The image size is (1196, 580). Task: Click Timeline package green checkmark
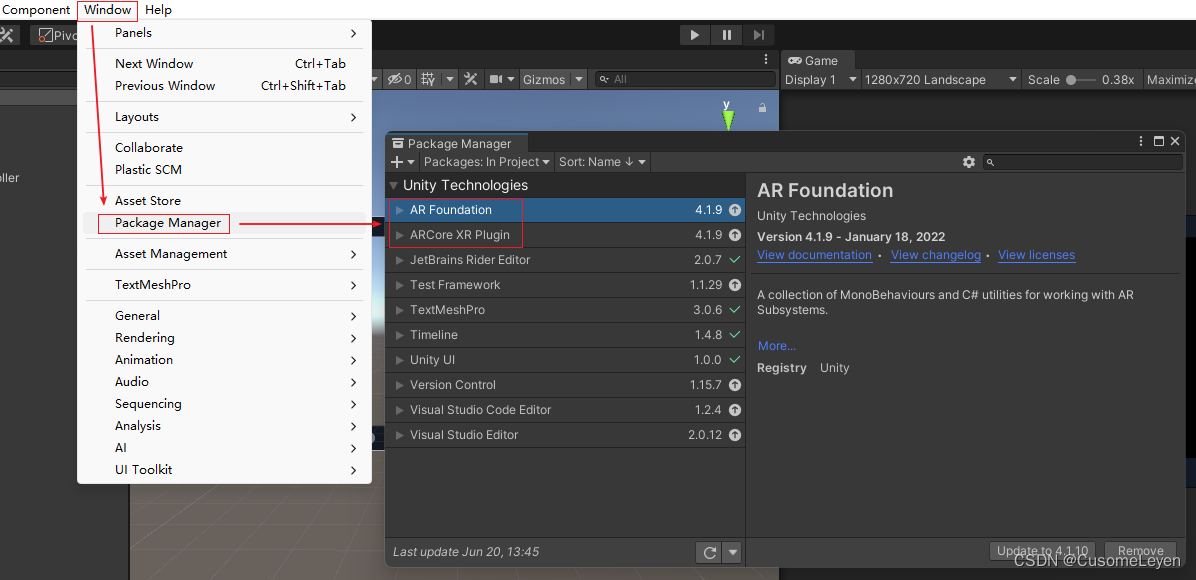(x=735, y=335)
